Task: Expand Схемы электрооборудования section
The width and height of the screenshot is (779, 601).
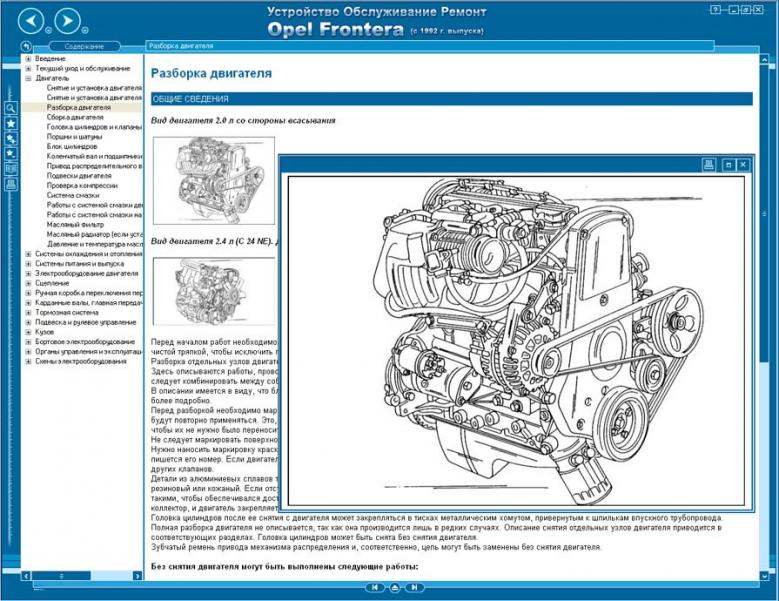Action: pyautogui.click(x=28, y=361)
